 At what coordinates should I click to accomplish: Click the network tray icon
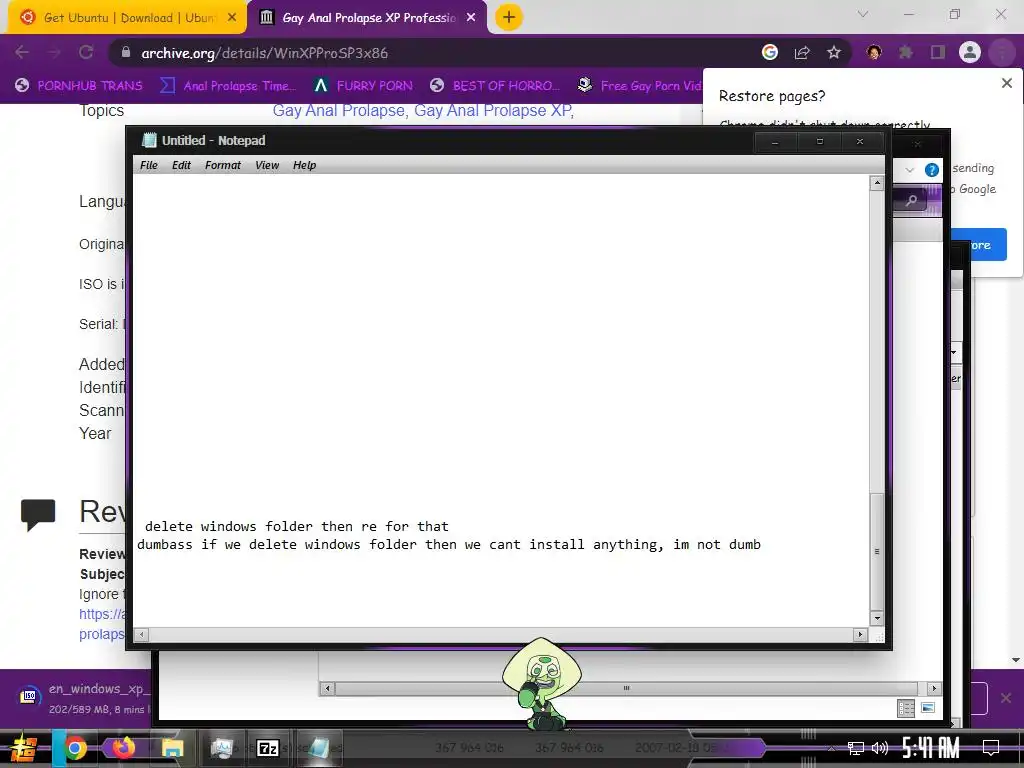pos(856,748)
